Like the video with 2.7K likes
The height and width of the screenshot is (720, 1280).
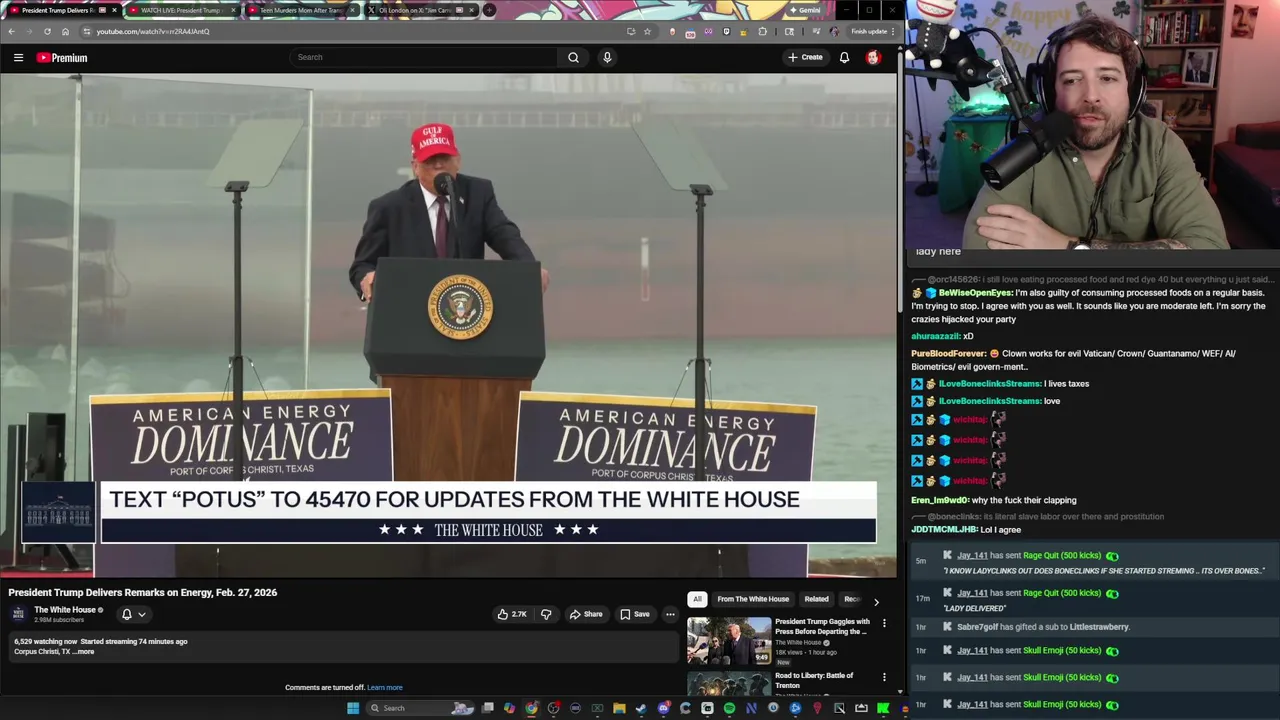512,614
